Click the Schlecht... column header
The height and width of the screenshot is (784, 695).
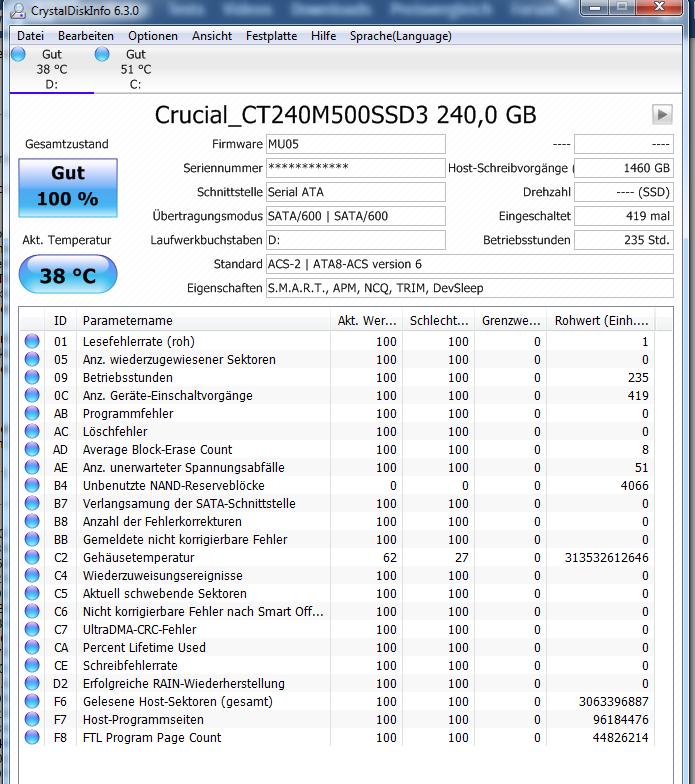pos(439,320)
